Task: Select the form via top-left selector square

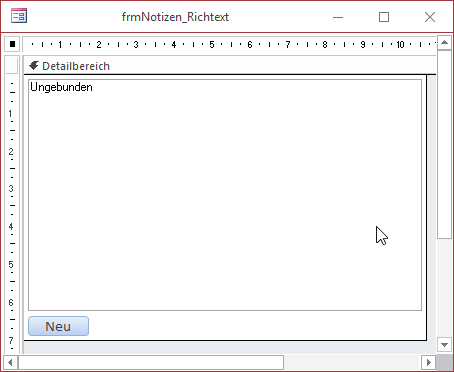Action: (12, 44)
